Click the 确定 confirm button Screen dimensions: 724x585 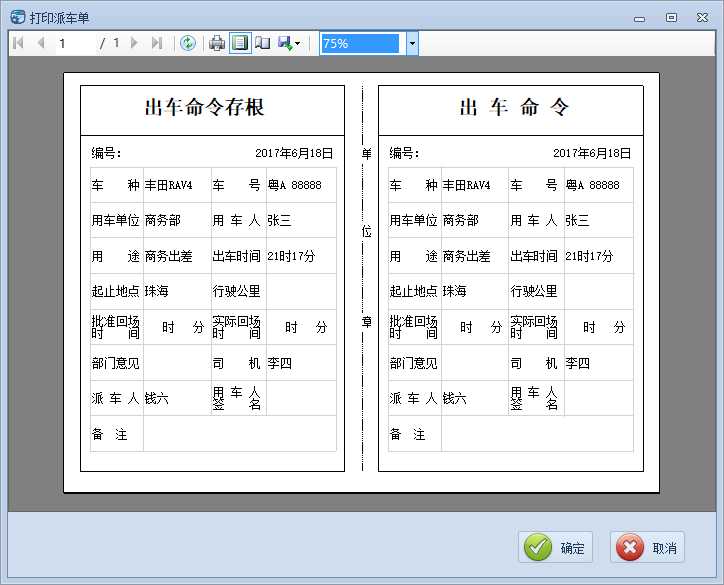coord(555,548)
